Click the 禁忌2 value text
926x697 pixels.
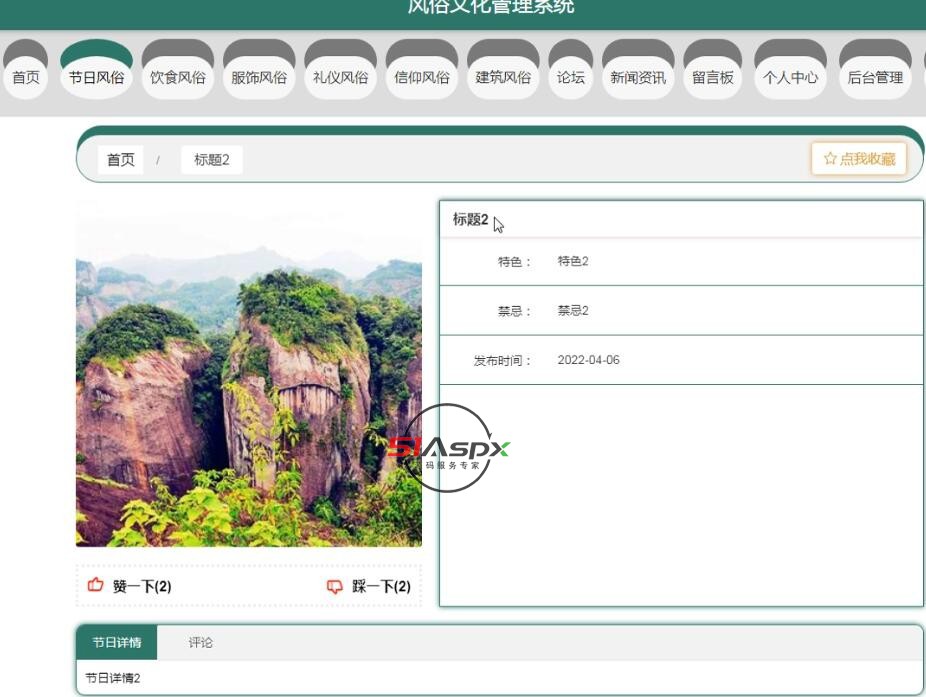(x=573, y=311)
